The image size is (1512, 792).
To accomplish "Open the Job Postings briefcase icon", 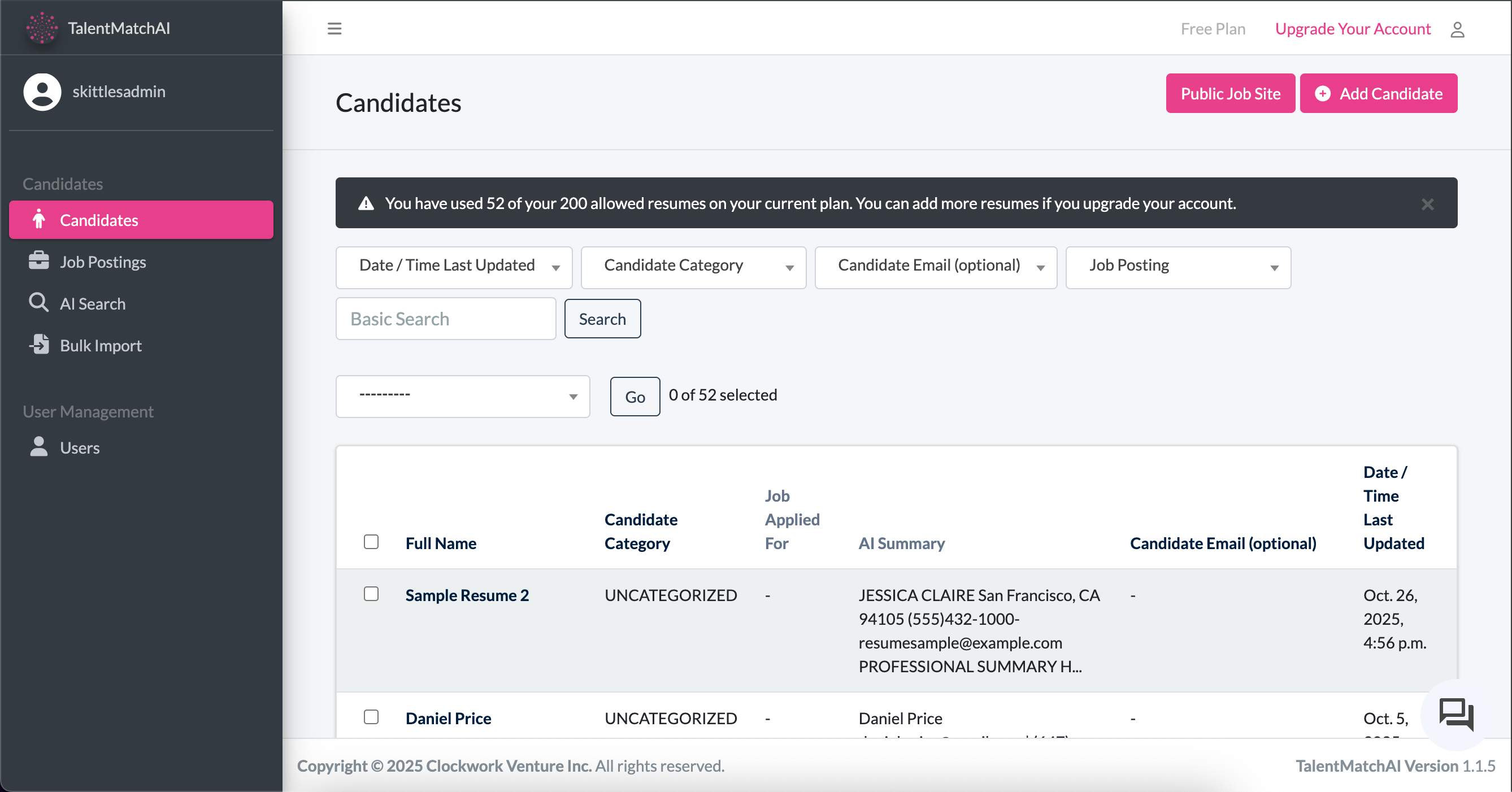I will coord(39,260).
